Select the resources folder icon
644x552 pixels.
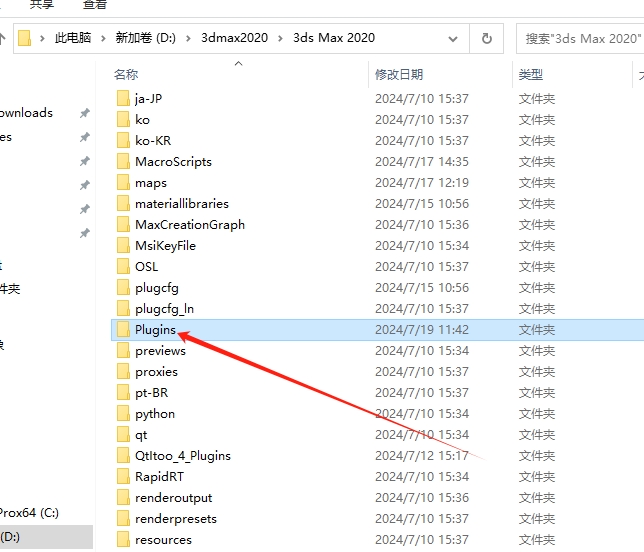click(x=123, y=540)
